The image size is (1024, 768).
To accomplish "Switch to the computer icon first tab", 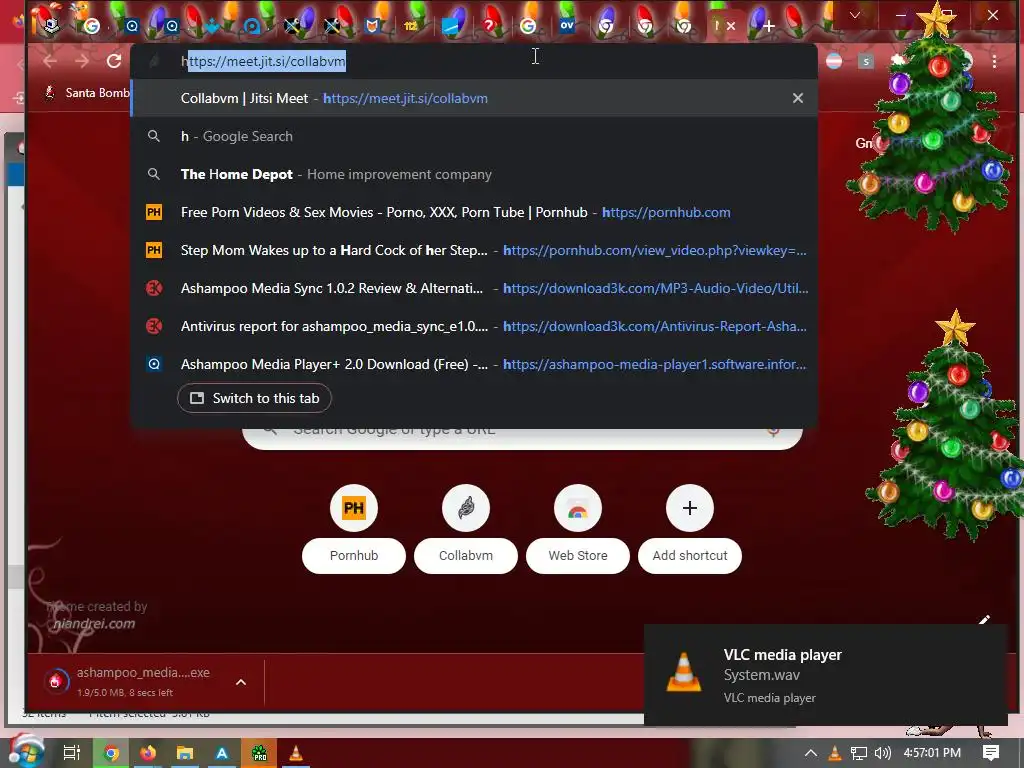I will (x=52, y=25).
